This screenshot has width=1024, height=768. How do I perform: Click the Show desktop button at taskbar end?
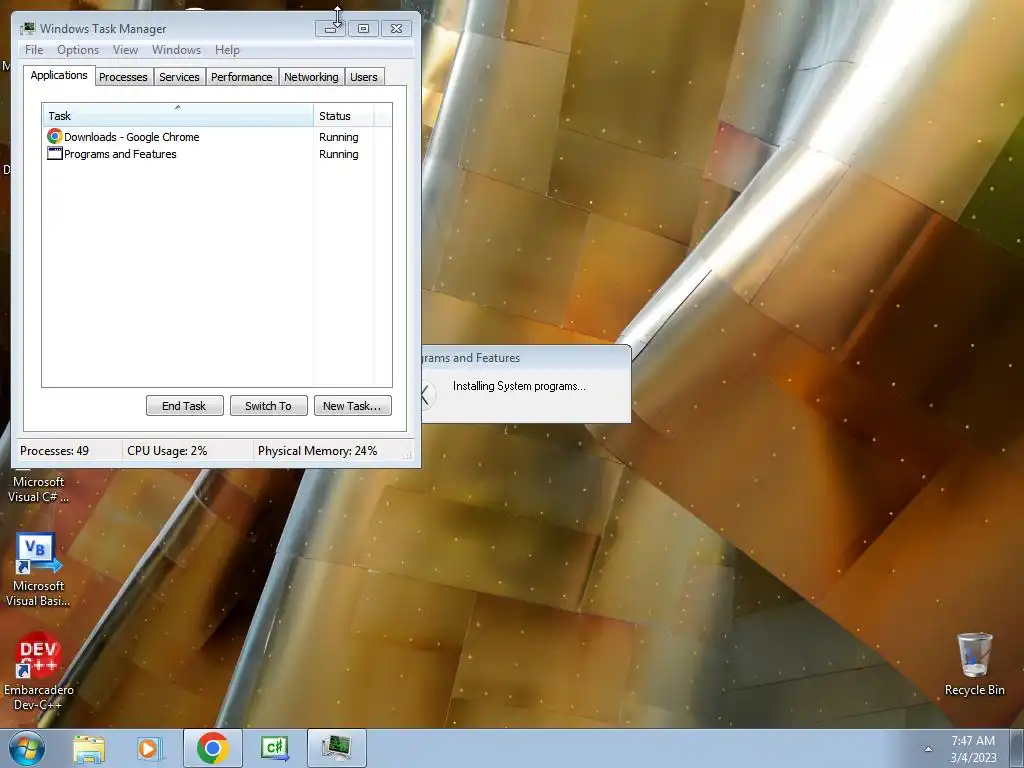coord(1017,748)
